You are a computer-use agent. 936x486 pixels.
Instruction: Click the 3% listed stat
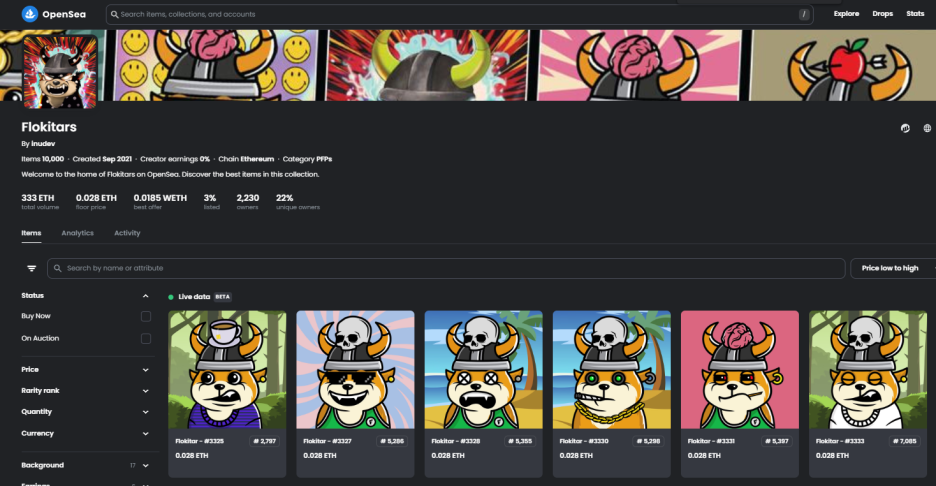click(211, 201)
